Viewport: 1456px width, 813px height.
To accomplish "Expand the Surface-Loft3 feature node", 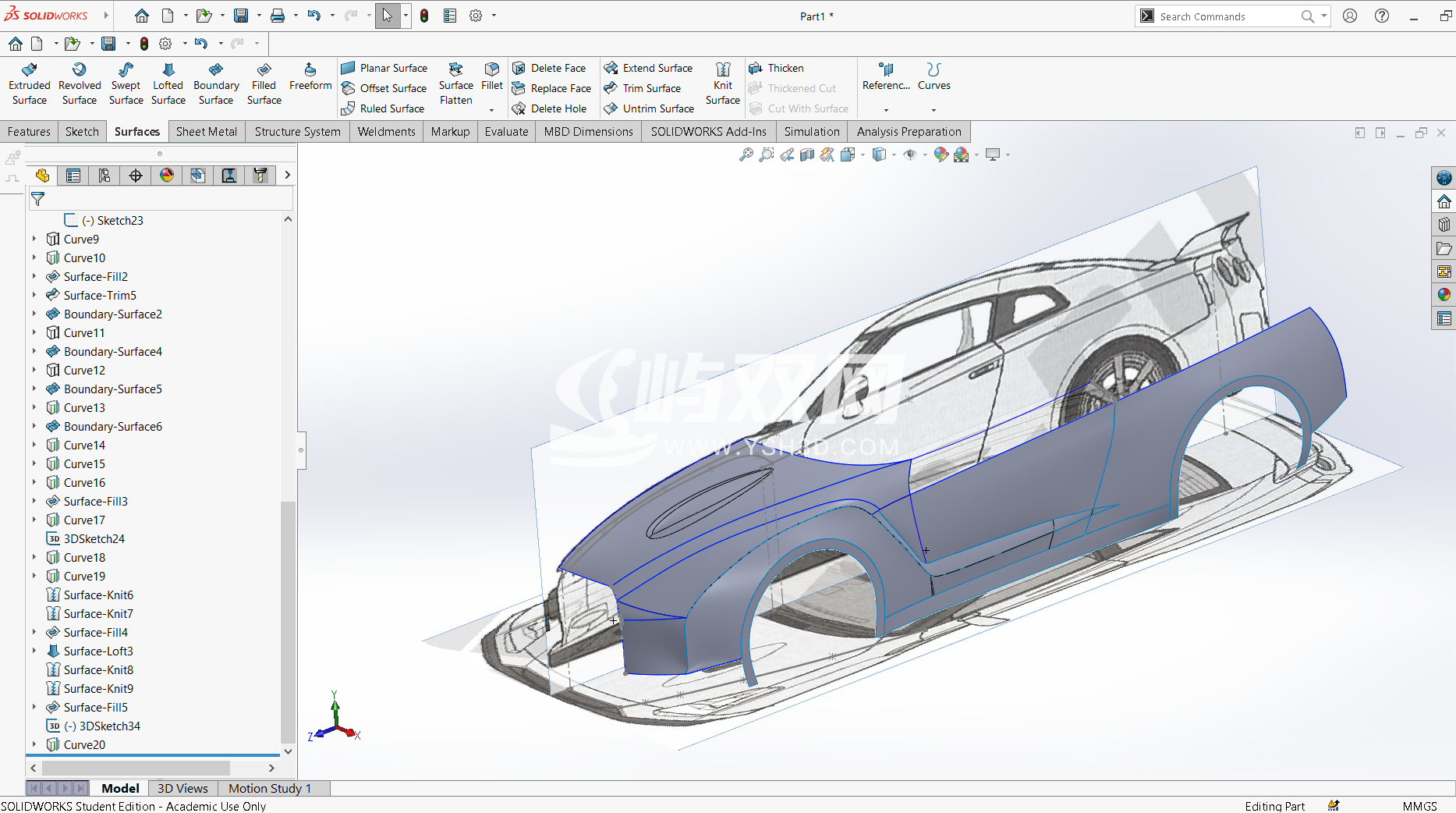I will pyautogui.click(x=34, y=651).
